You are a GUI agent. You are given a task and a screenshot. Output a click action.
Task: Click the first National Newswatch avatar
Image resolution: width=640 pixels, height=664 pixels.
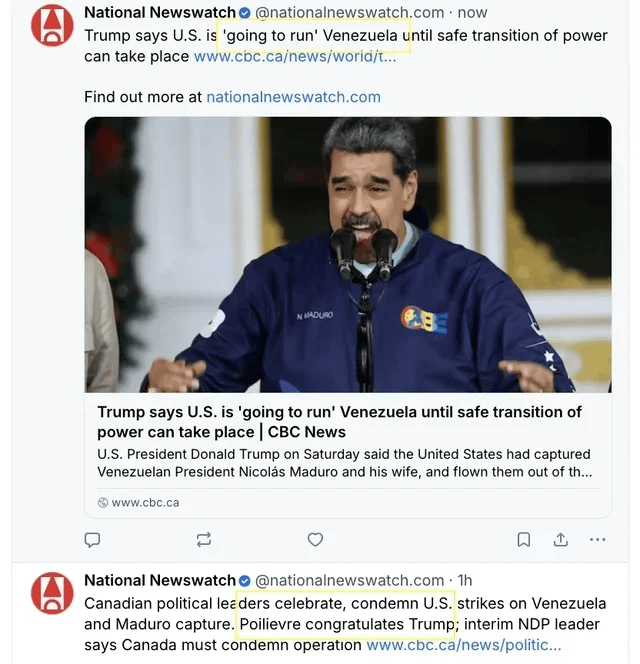coord(52,25)
